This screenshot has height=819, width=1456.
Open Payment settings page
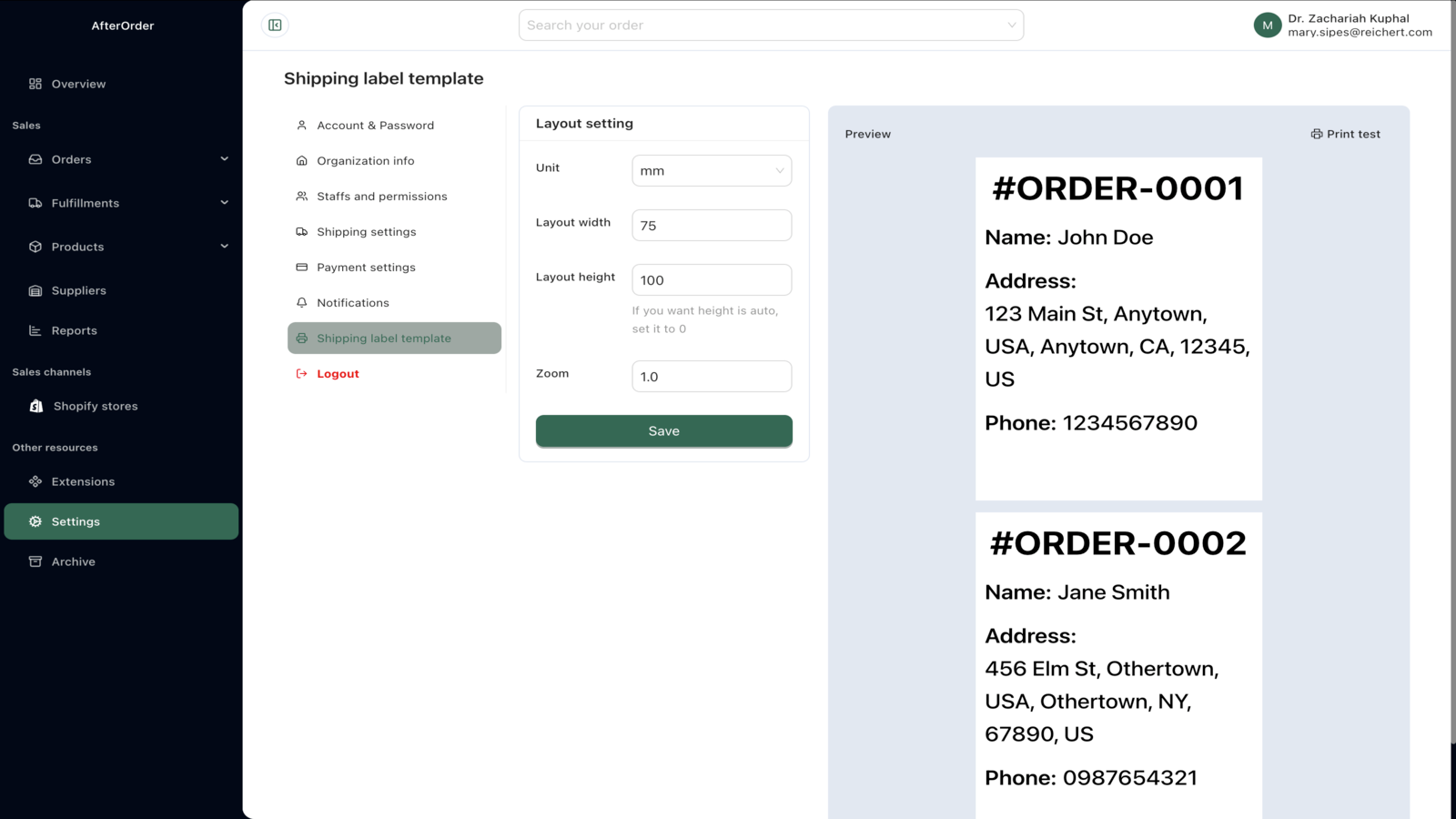point(394,268)
